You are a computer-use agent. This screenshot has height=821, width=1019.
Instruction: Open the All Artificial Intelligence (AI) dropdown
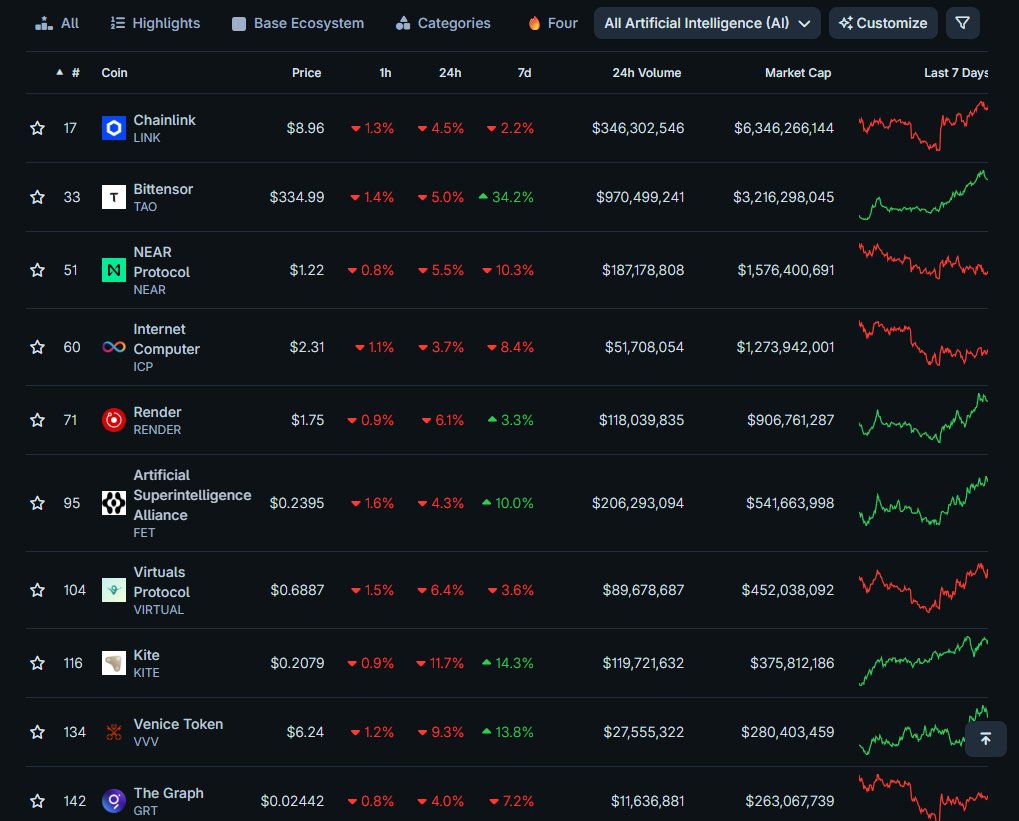[706, 22]
